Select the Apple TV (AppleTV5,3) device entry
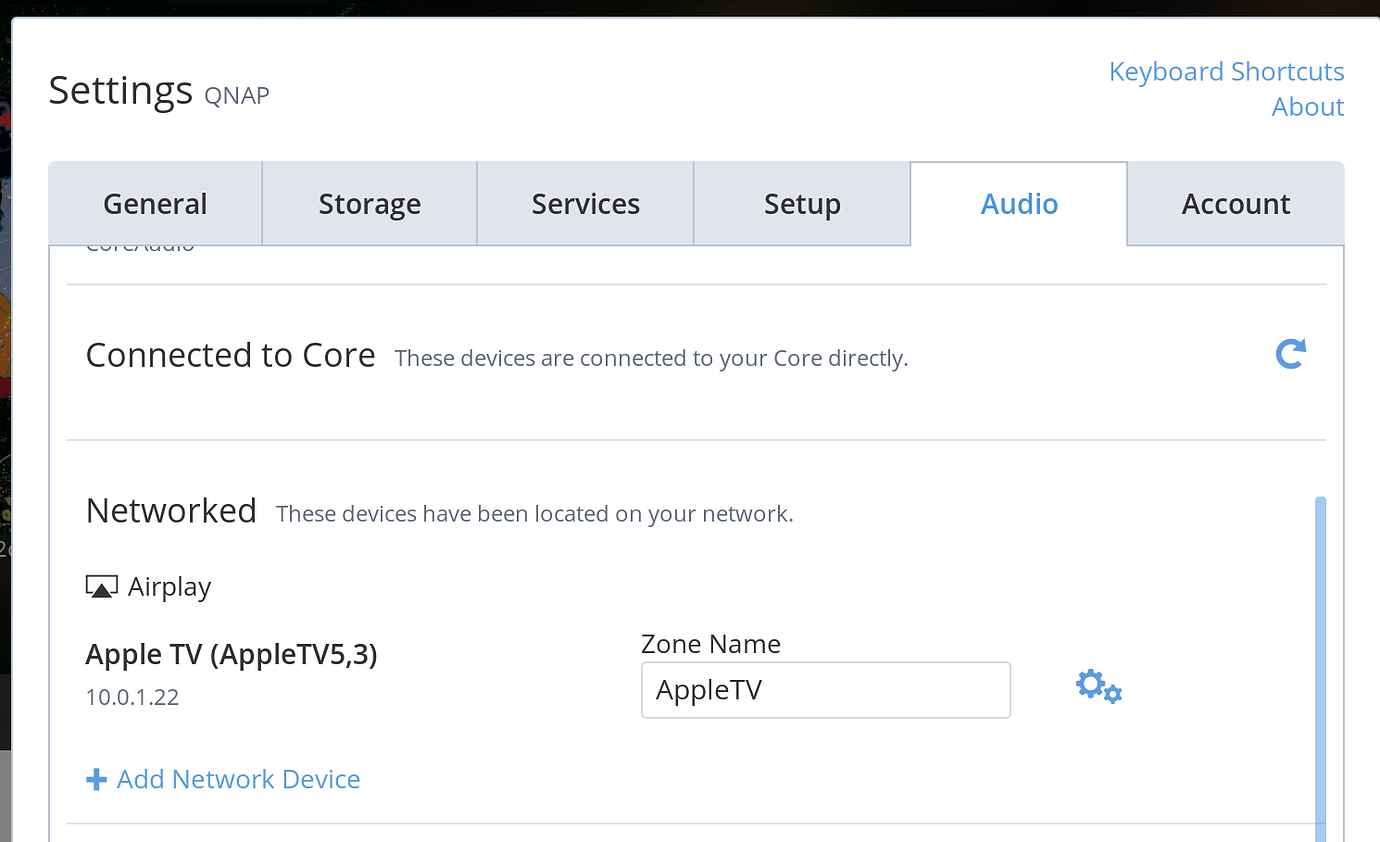The height and width of the screenshot is (842, 1380). pyautogui.click(x=231, y=654)
